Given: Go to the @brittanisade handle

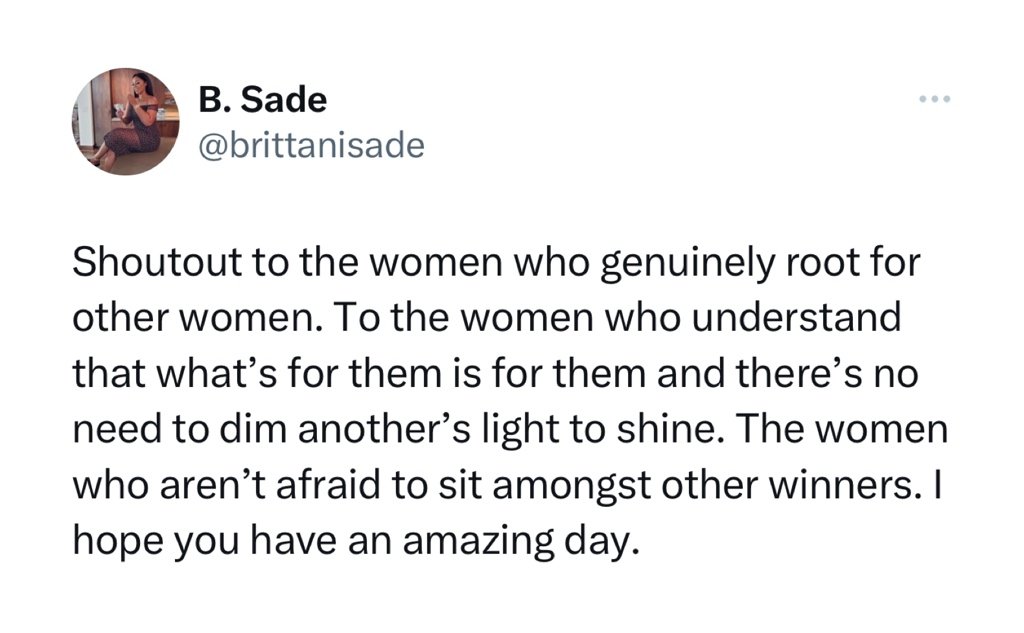Looking at the screenshot, I should coord(312,145).
